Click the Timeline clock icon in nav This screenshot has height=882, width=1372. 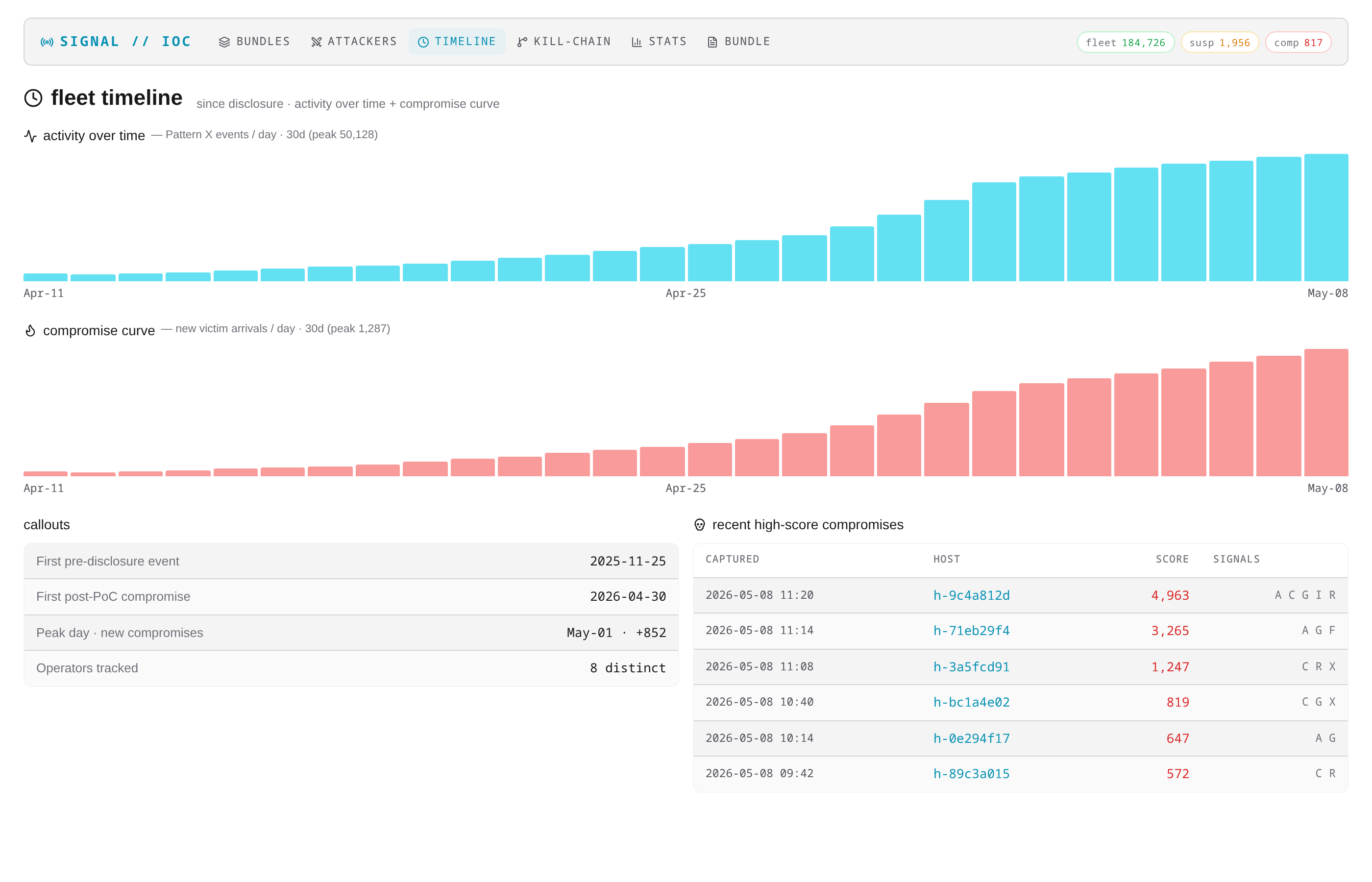pos(423,42)
